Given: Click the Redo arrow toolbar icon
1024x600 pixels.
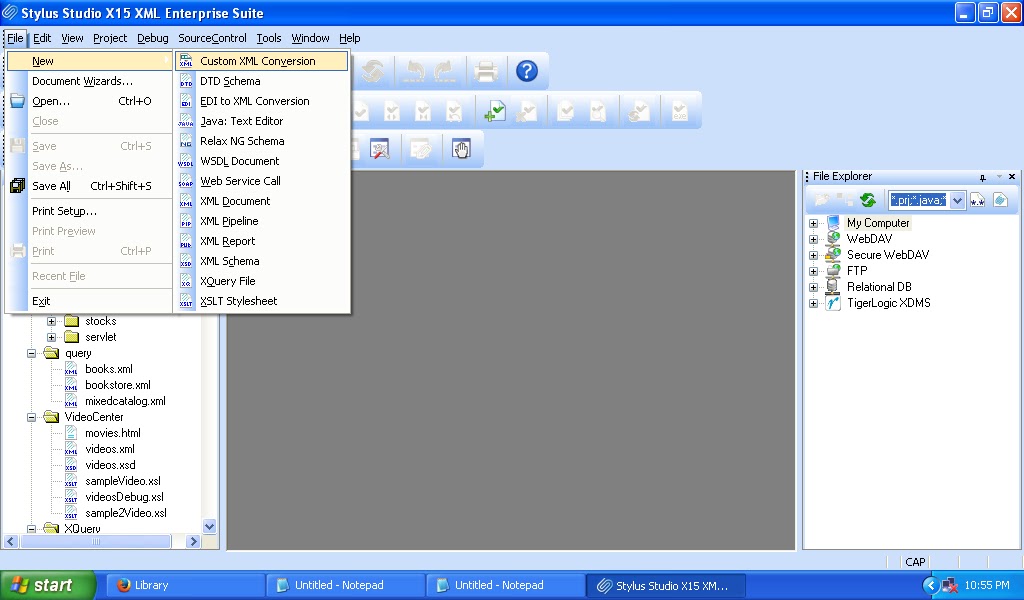Looking at the screenshot, I should pyautogui.click(x=445, y=71).
